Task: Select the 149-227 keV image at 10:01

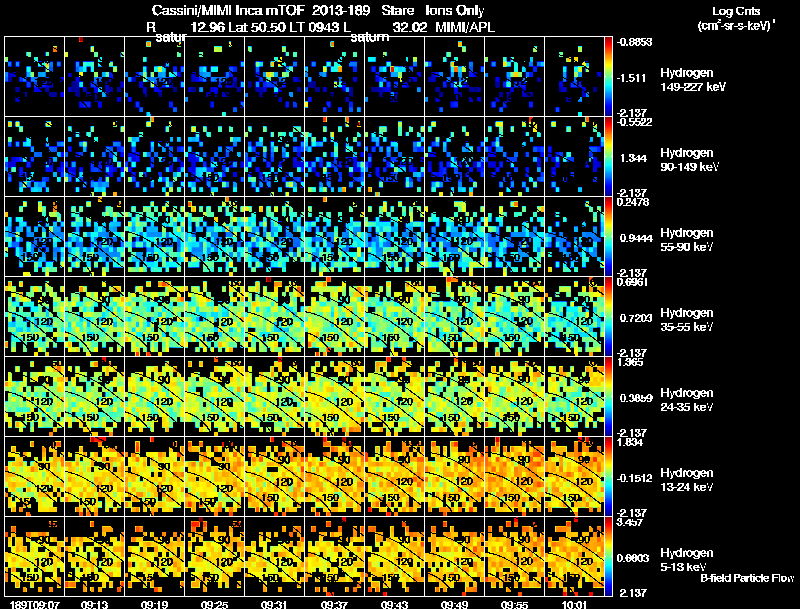Action: pos(574,77)
